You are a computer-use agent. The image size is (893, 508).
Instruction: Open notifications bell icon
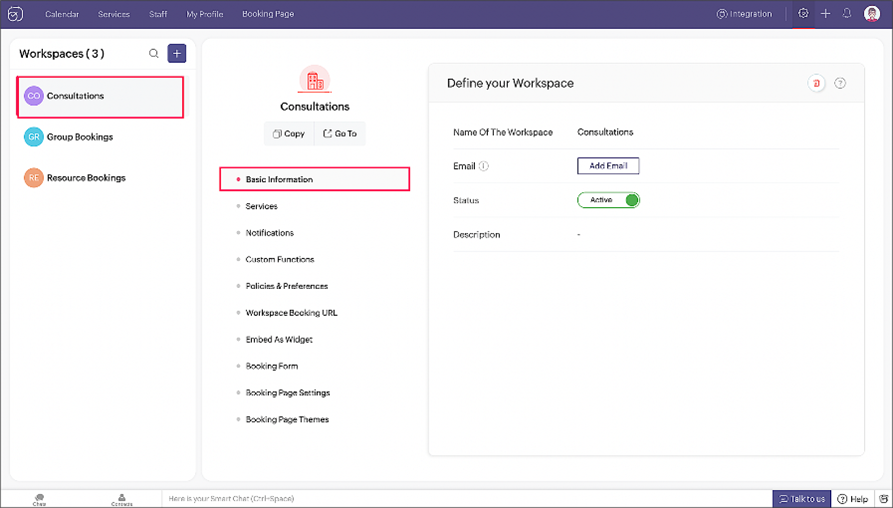point(847,14)
